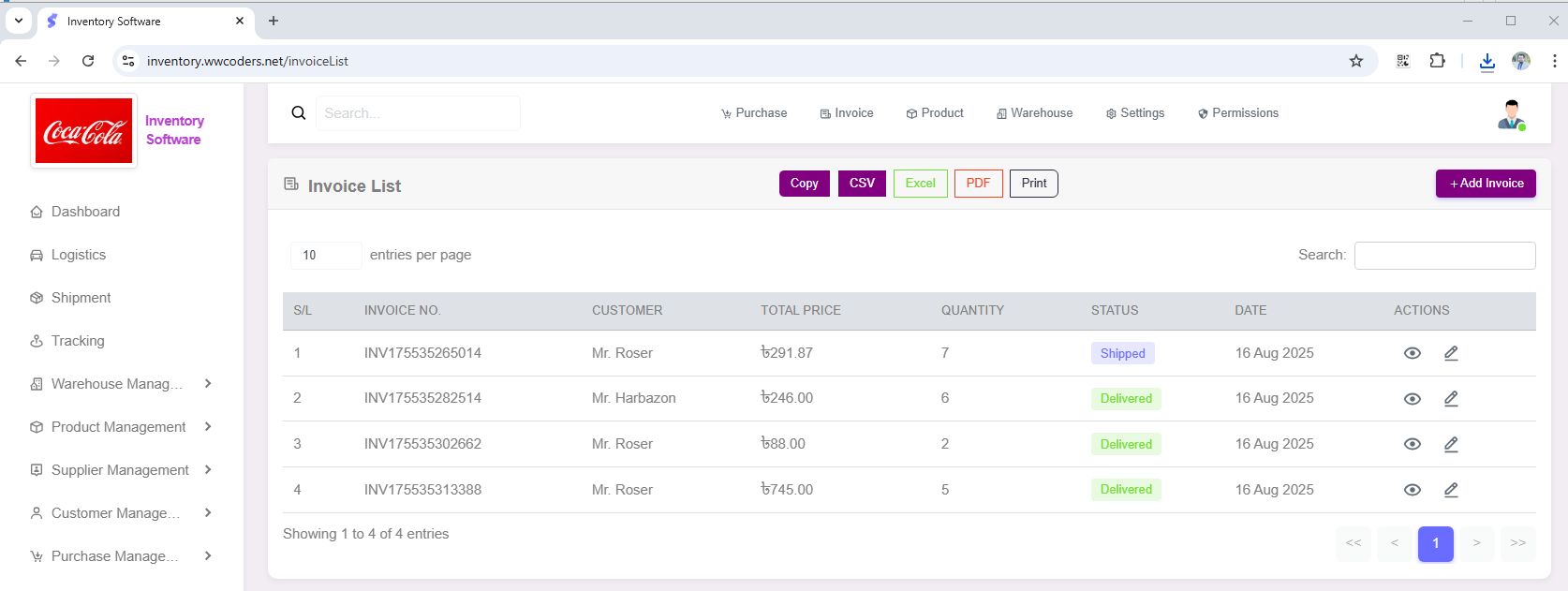
Task: Click the magnifier search icon in top bar
Action: 299,113
